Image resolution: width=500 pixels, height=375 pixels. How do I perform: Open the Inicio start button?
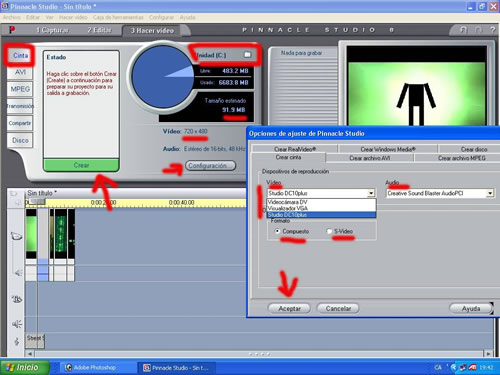pos(25,367)
